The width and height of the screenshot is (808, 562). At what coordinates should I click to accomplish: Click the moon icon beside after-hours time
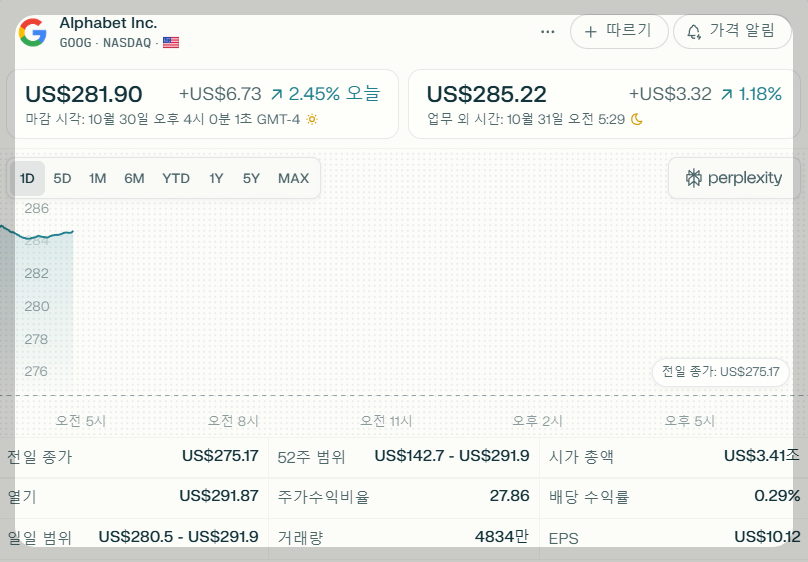(637, 120)
